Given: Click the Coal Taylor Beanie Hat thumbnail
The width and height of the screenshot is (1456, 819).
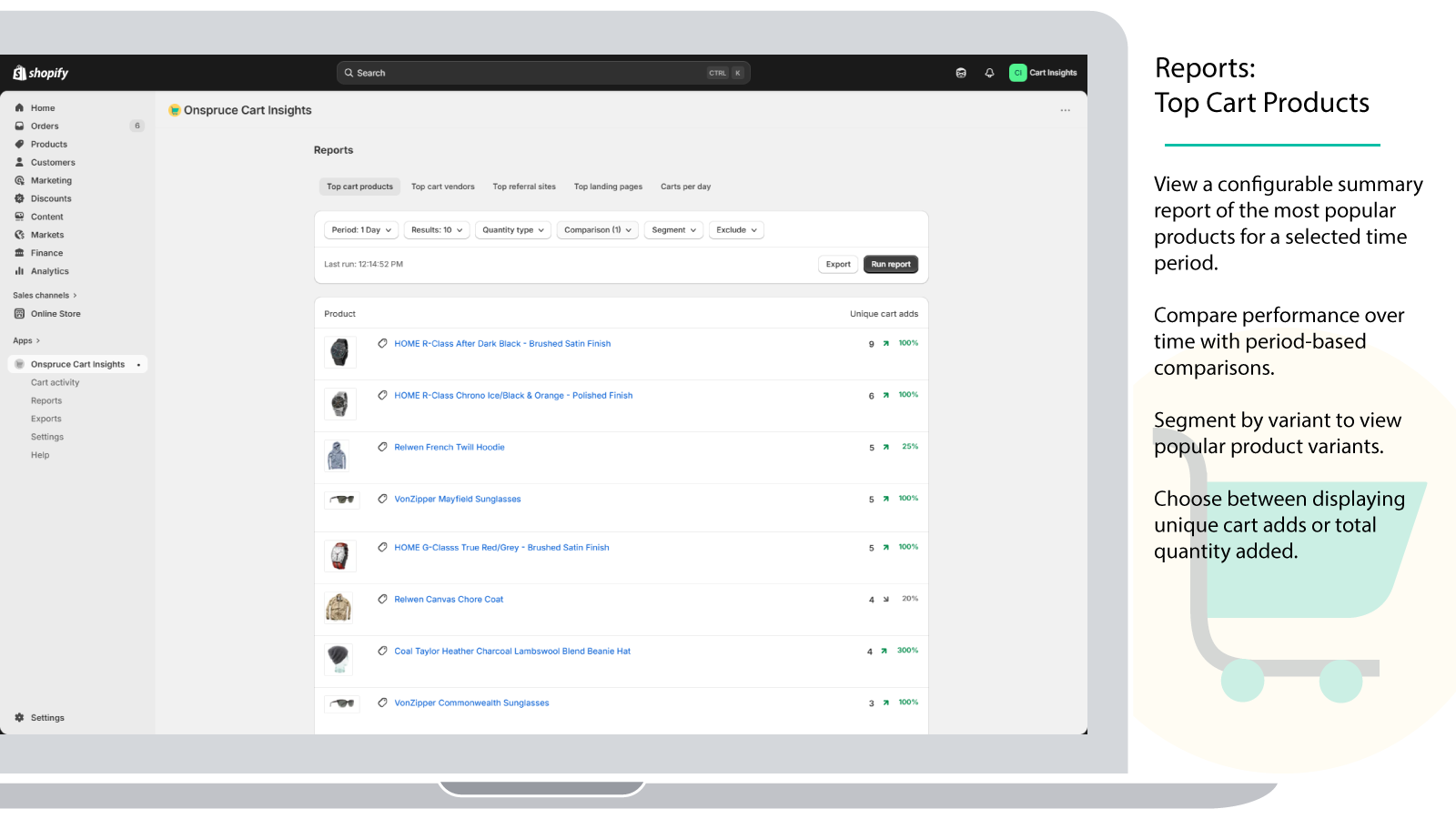Looking at the screenshot, I should pyautogui.click(x=339, y=659).
